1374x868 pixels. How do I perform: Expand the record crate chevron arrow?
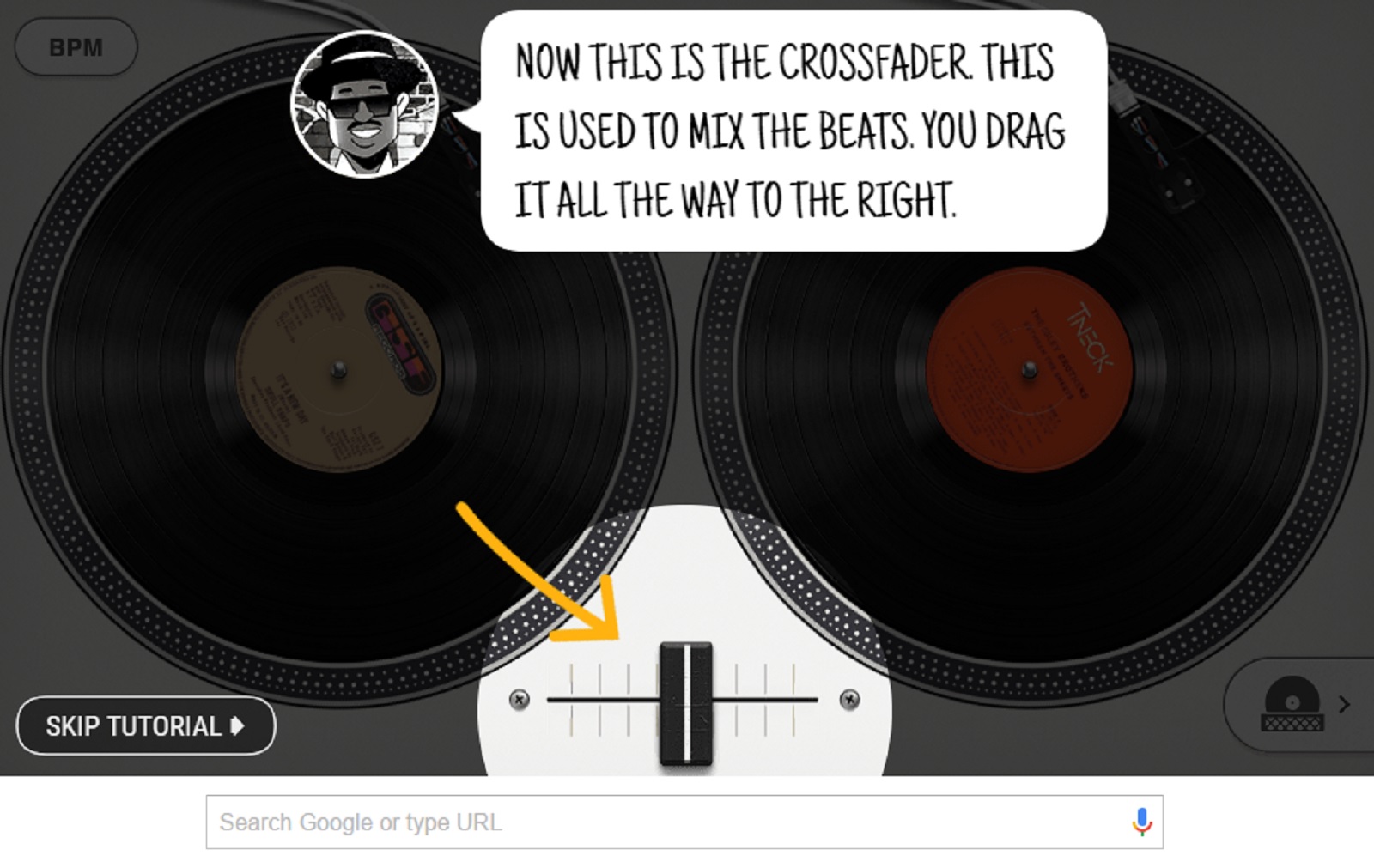(x=1345, y=705)
